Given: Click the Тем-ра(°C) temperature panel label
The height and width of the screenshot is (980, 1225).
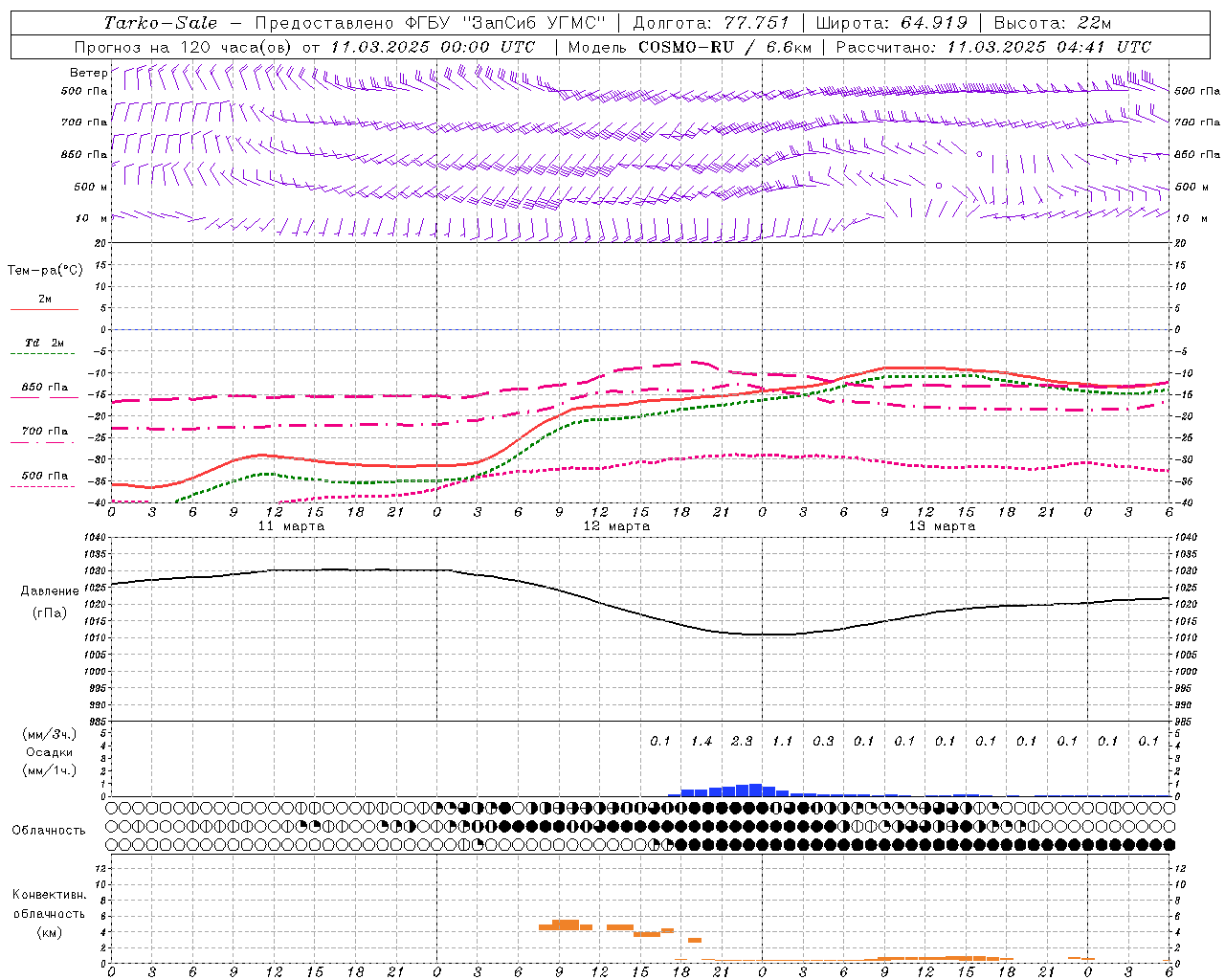Looking at the screenshot, I should tap(45, 271).
